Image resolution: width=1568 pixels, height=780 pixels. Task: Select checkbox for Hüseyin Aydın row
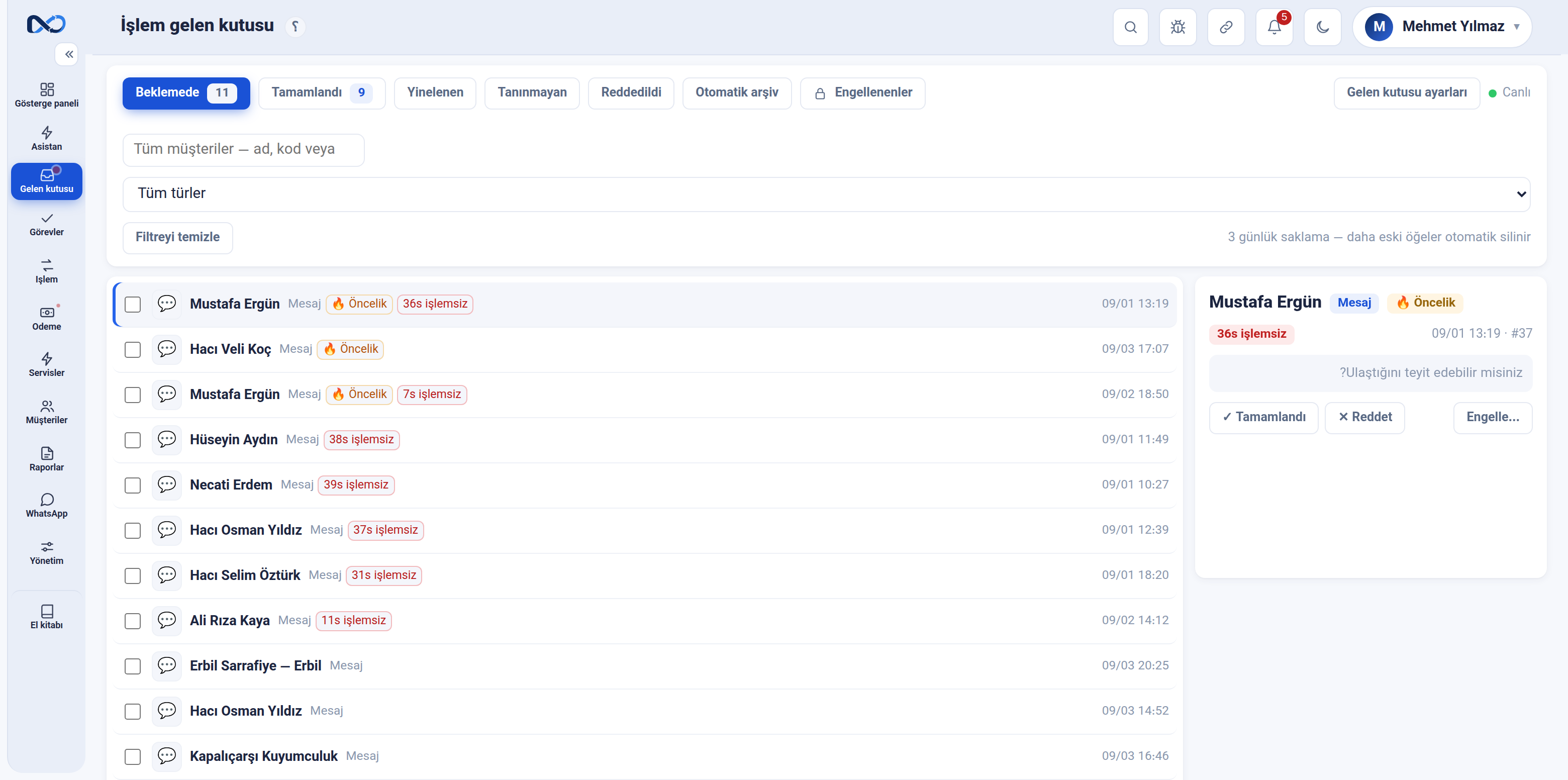133,440
